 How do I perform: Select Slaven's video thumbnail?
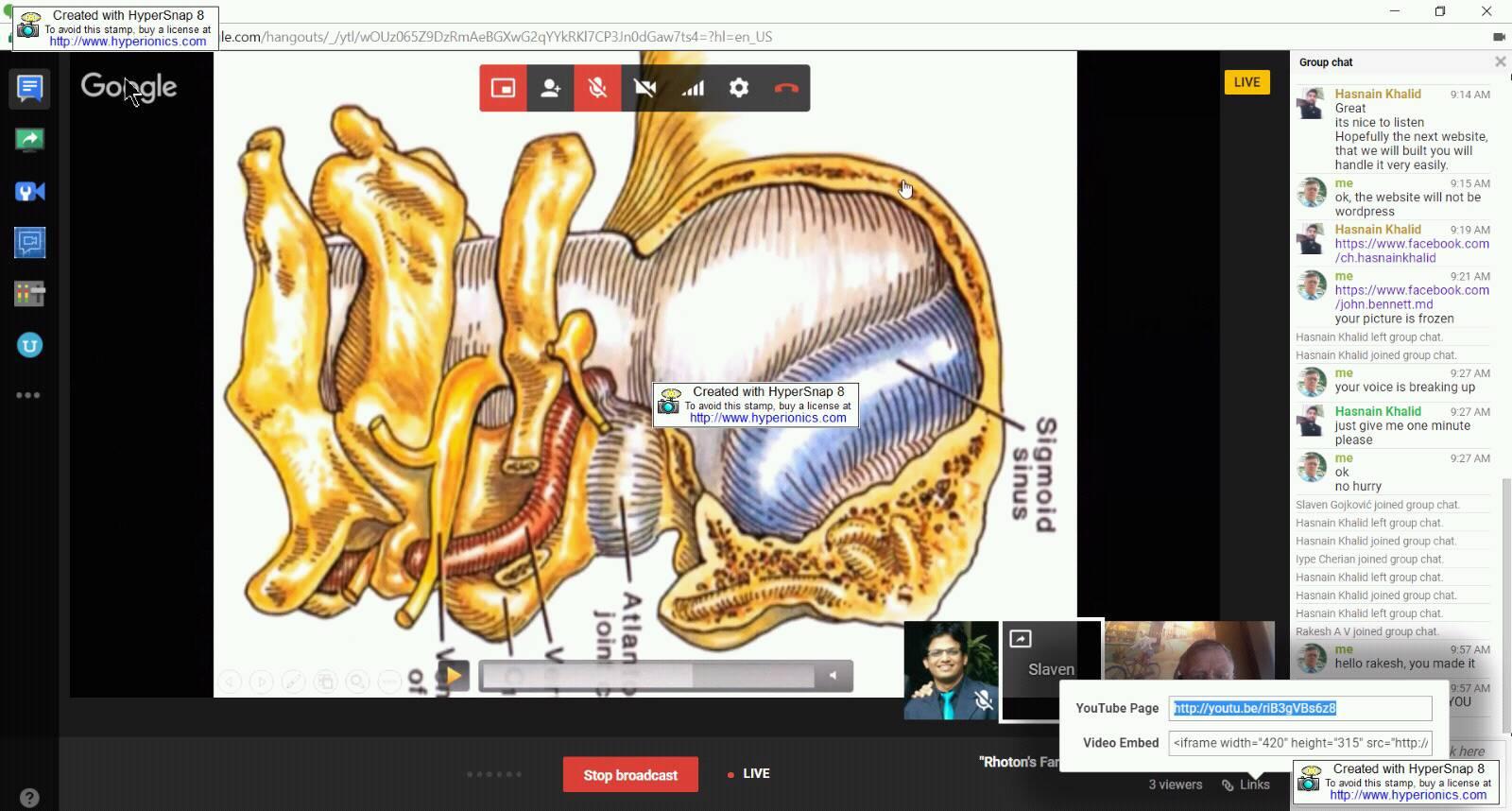click(1051, 669)
